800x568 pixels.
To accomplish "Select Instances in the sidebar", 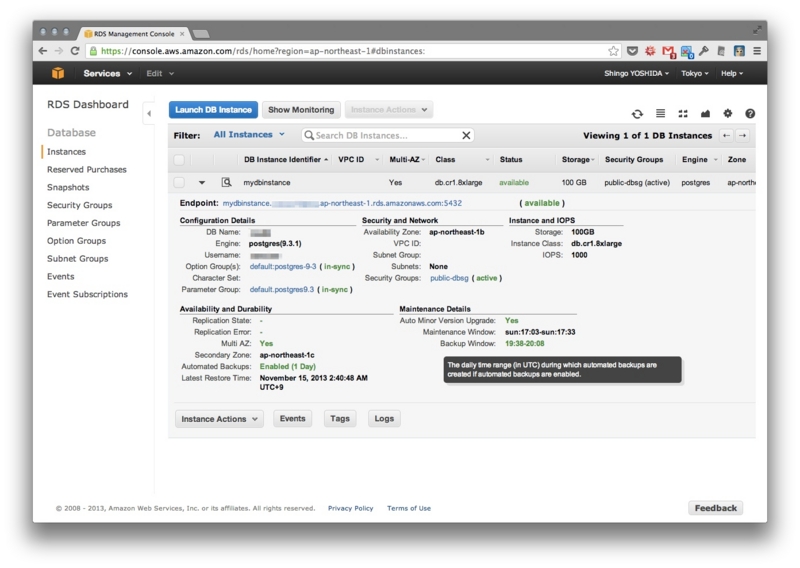I will tap(66, 152).
